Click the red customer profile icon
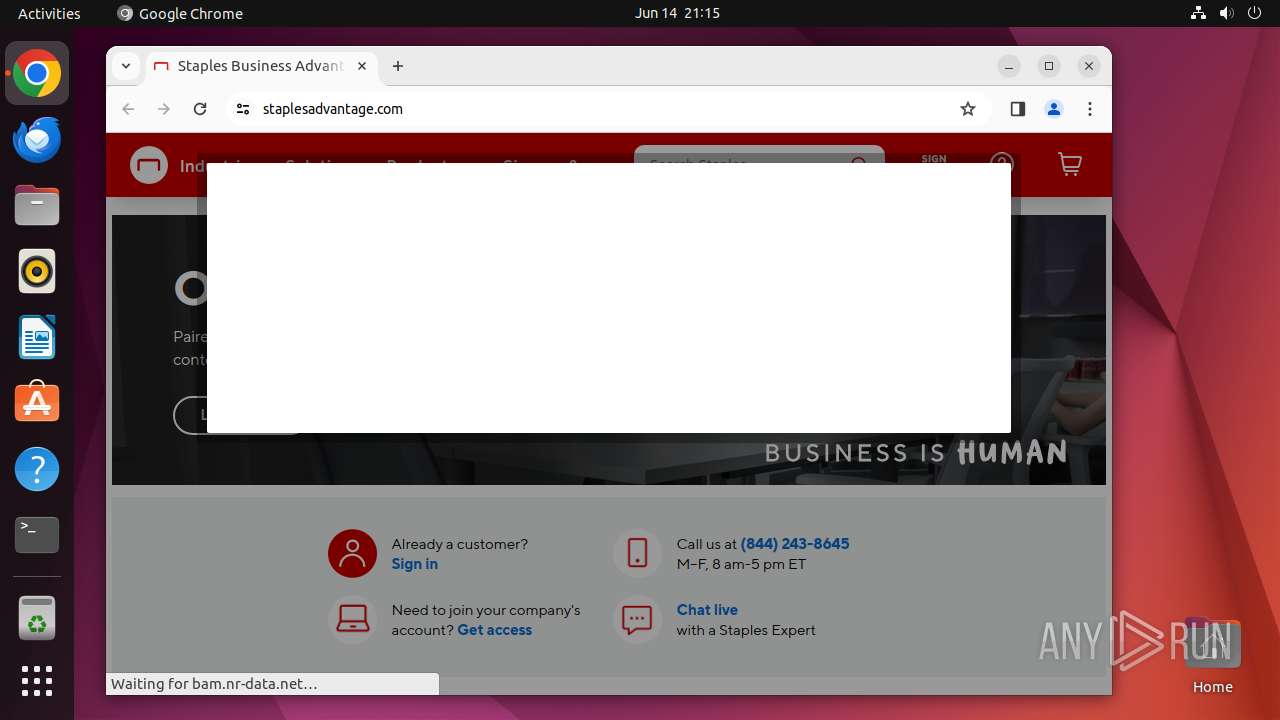The width and height of the screenshot is (1280, 720). [x=352, y=553]
